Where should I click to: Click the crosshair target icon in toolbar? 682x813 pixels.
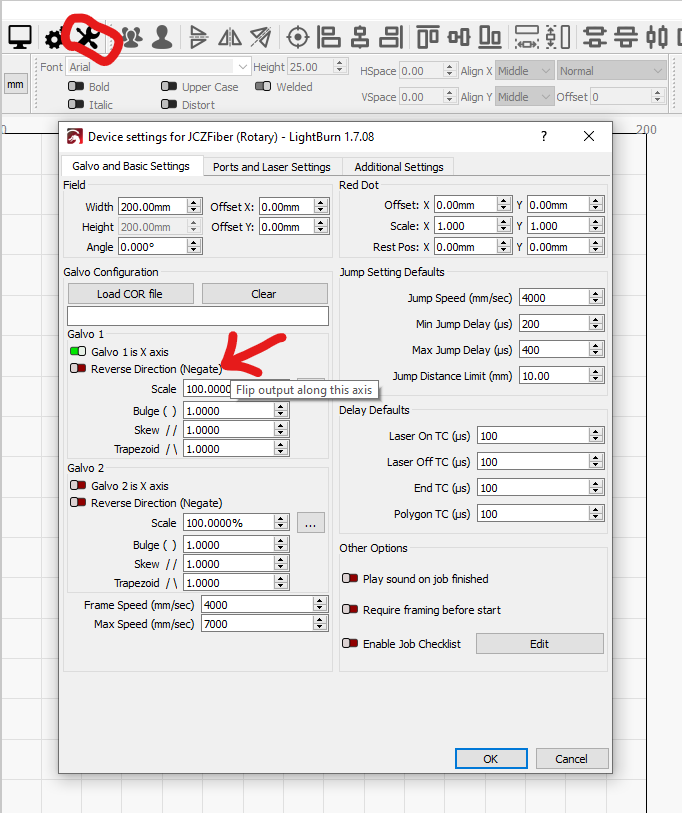pos(297,38)
